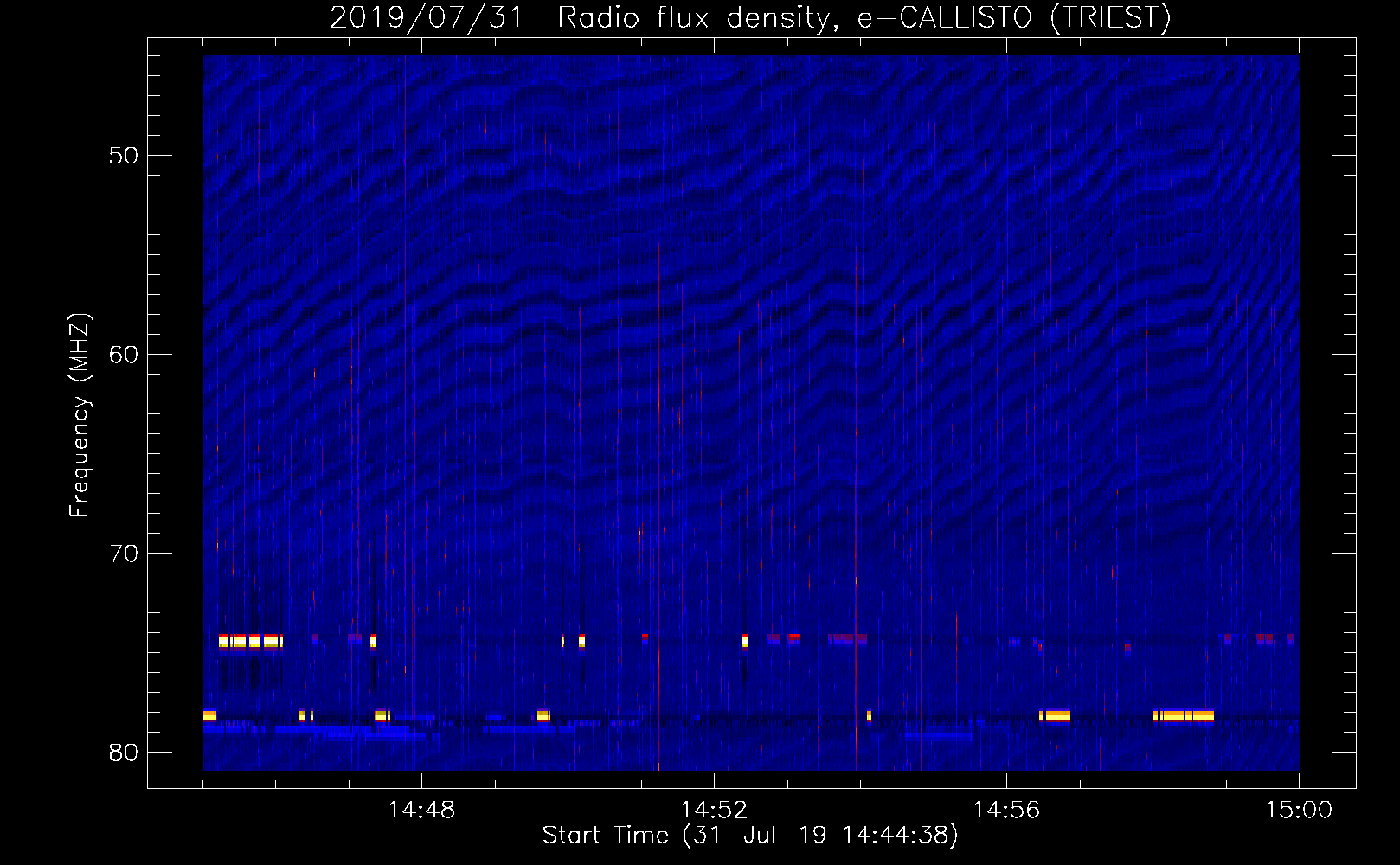Click the time tick label '15:00'
Screen dimensions: 1400x865
tap(1299, 811)
